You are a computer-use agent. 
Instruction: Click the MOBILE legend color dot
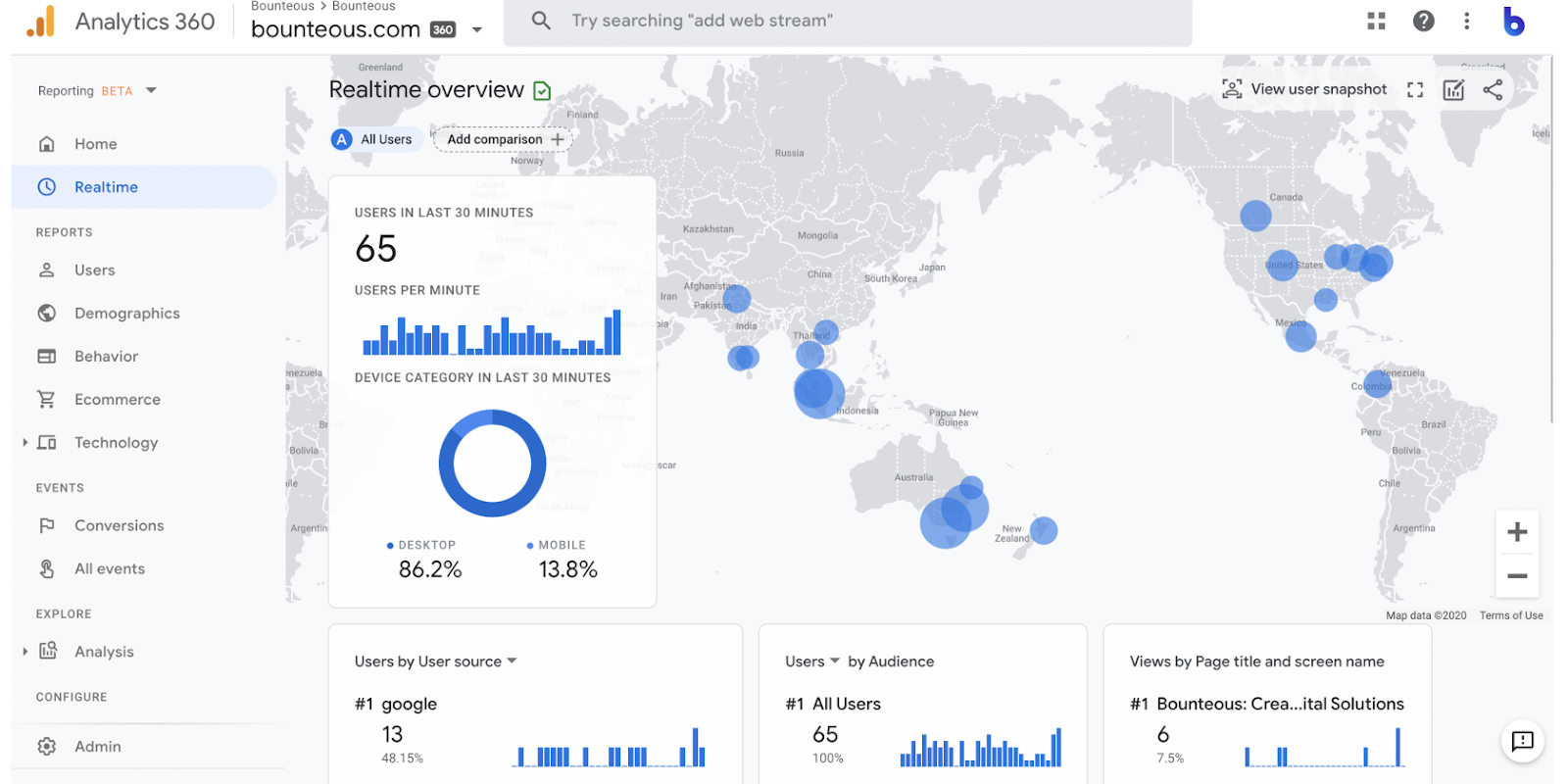tap(530, 546)
